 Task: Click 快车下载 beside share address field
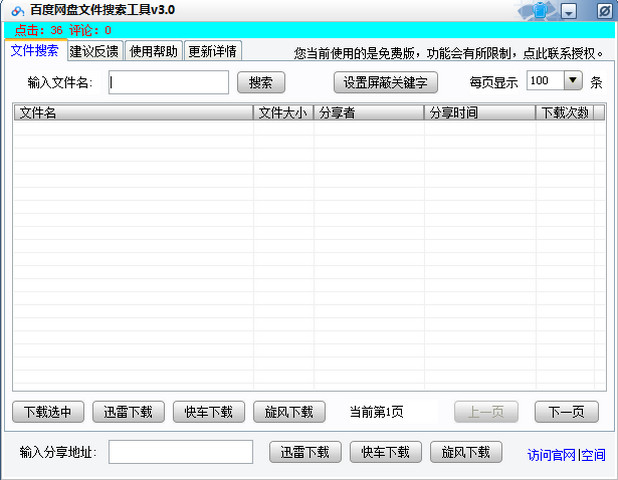tap(385, 452)
